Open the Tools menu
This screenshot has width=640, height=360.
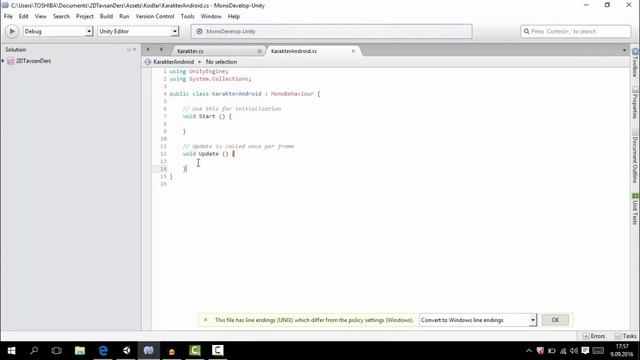coord(187,16)
